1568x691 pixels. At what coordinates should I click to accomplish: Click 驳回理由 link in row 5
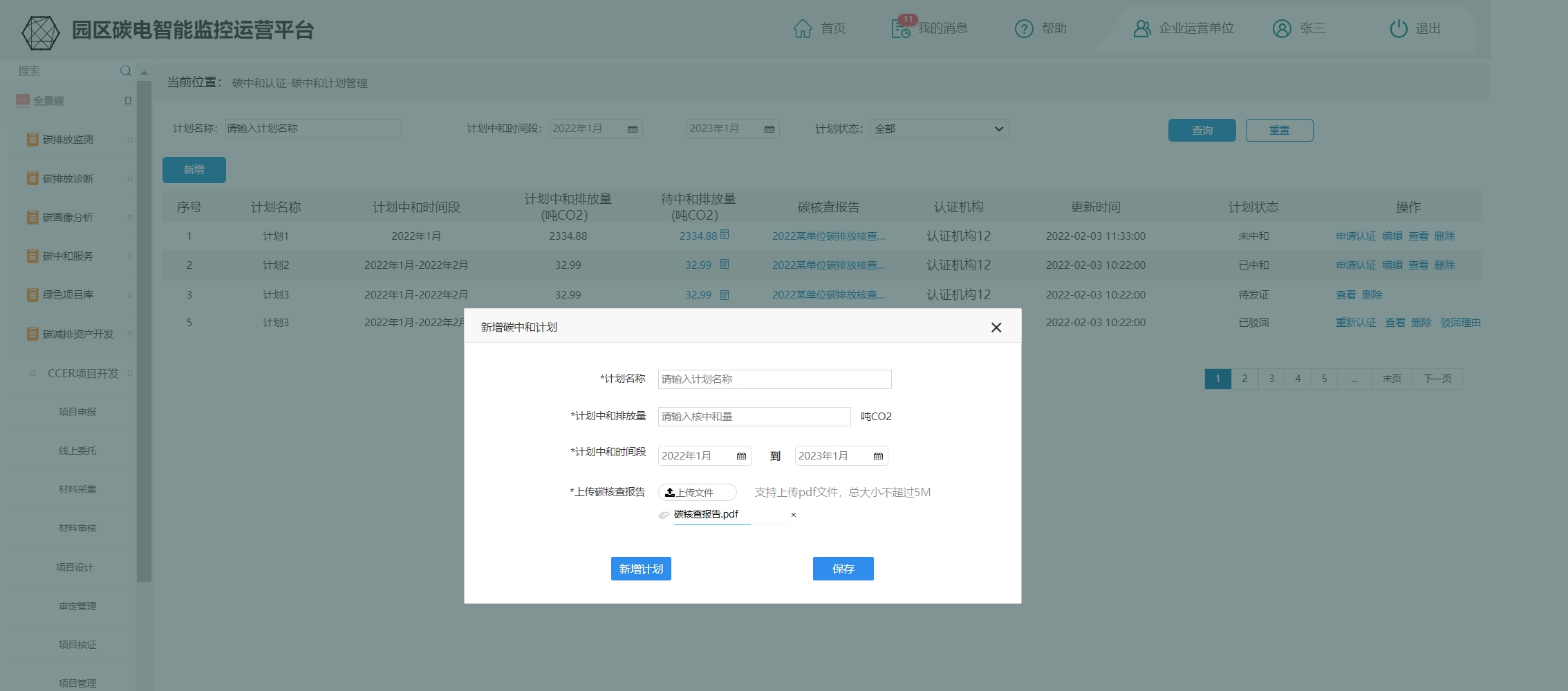(1460, 323)
